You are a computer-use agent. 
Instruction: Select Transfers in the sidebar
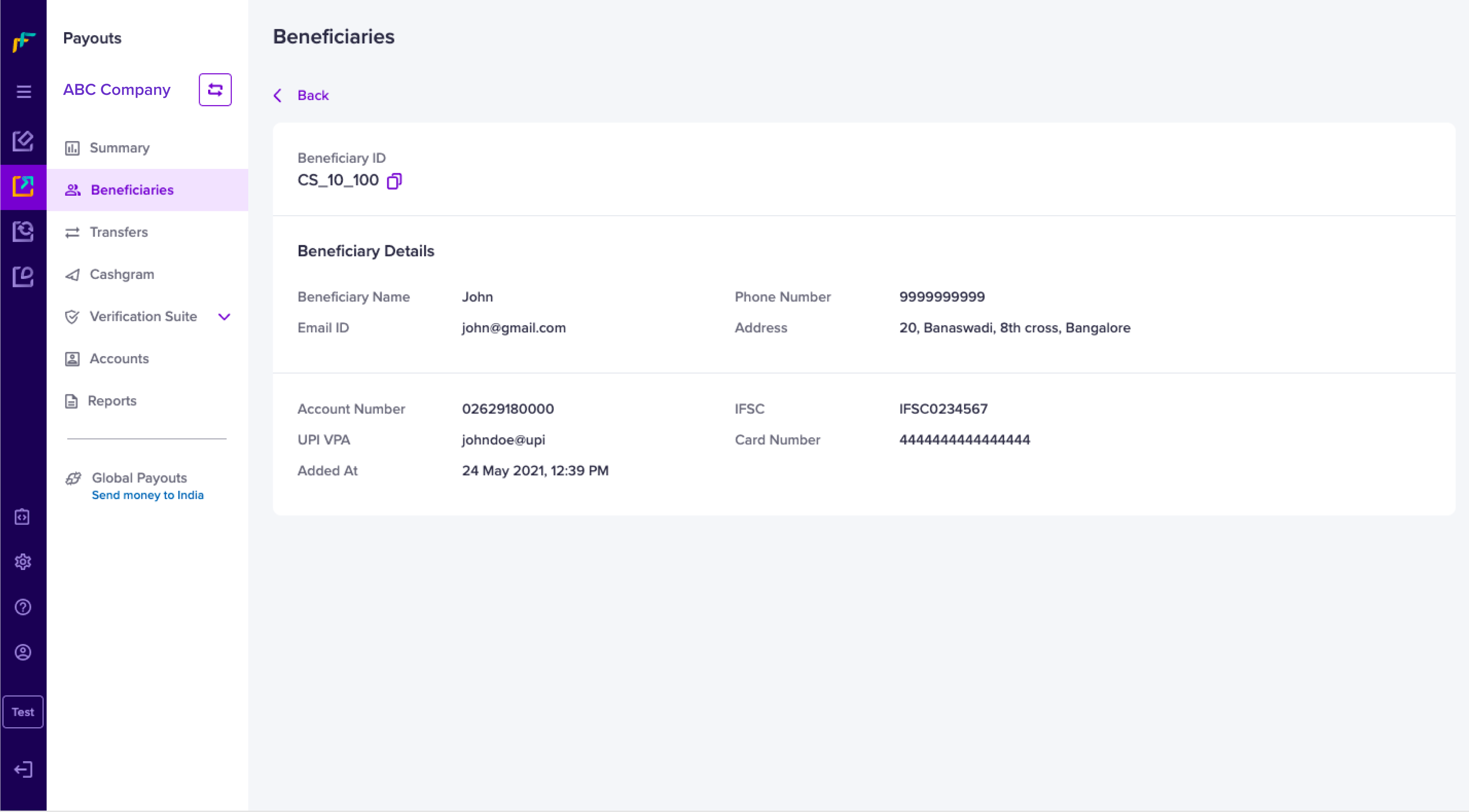119,232
